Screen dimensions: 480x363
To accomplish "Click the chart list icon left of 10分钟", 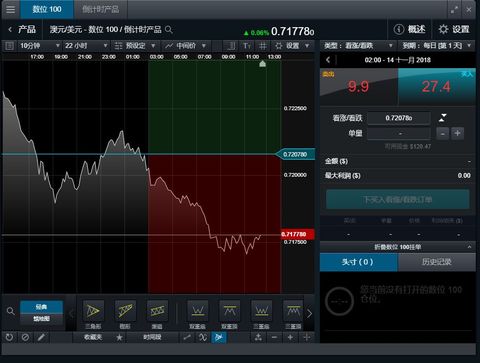I will [x=9, y=46].
